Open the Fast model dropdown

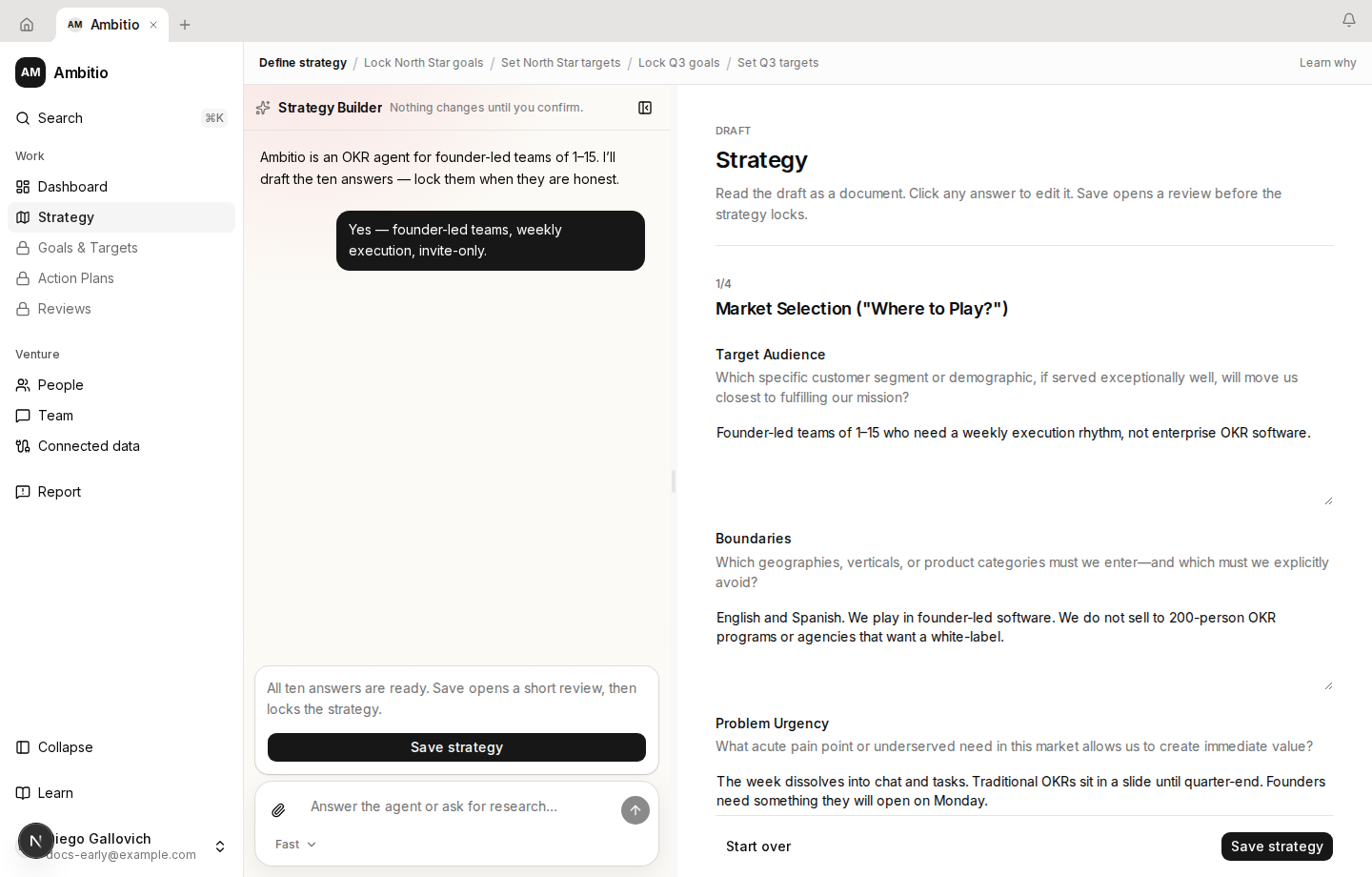point(295,845)
